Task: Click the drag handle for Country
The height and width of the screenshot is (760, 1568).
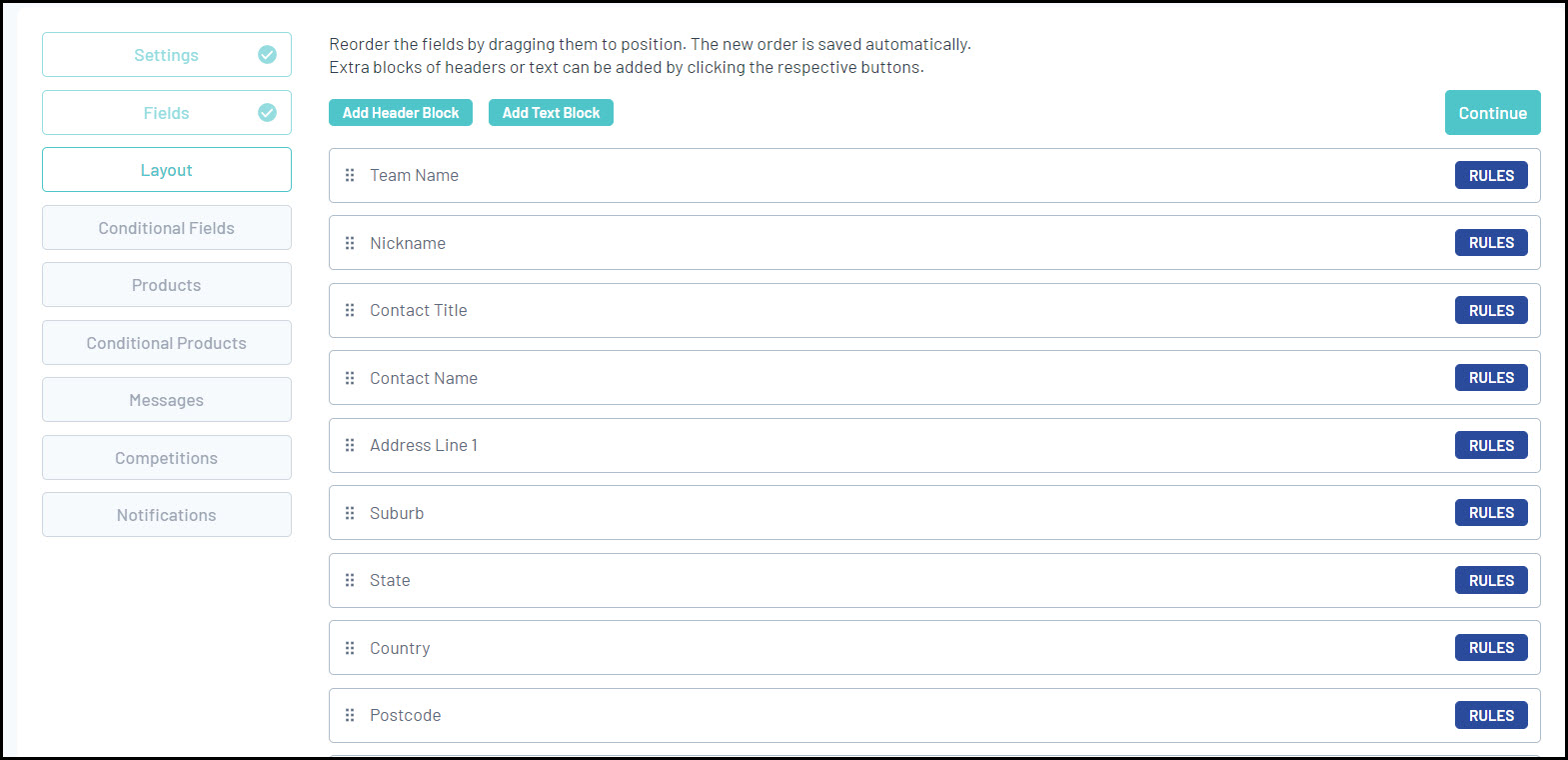Action: [350, 648]
